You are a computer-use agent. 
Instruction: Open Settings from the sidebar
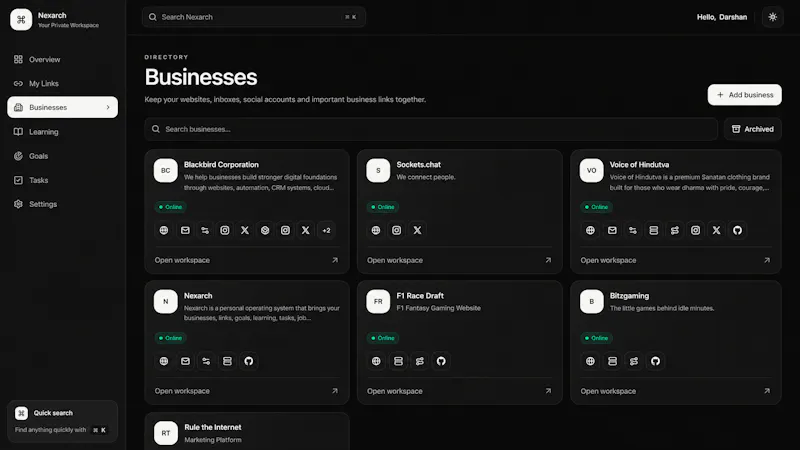click(x=62, y=204)
